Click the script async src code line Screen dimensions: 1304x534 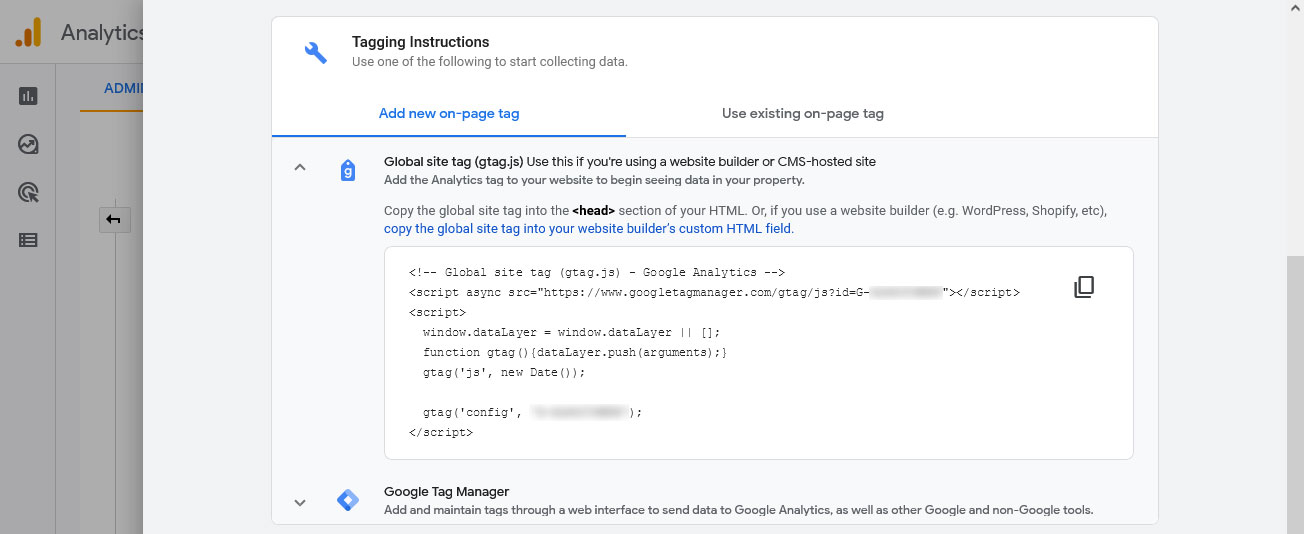[714, 292]
